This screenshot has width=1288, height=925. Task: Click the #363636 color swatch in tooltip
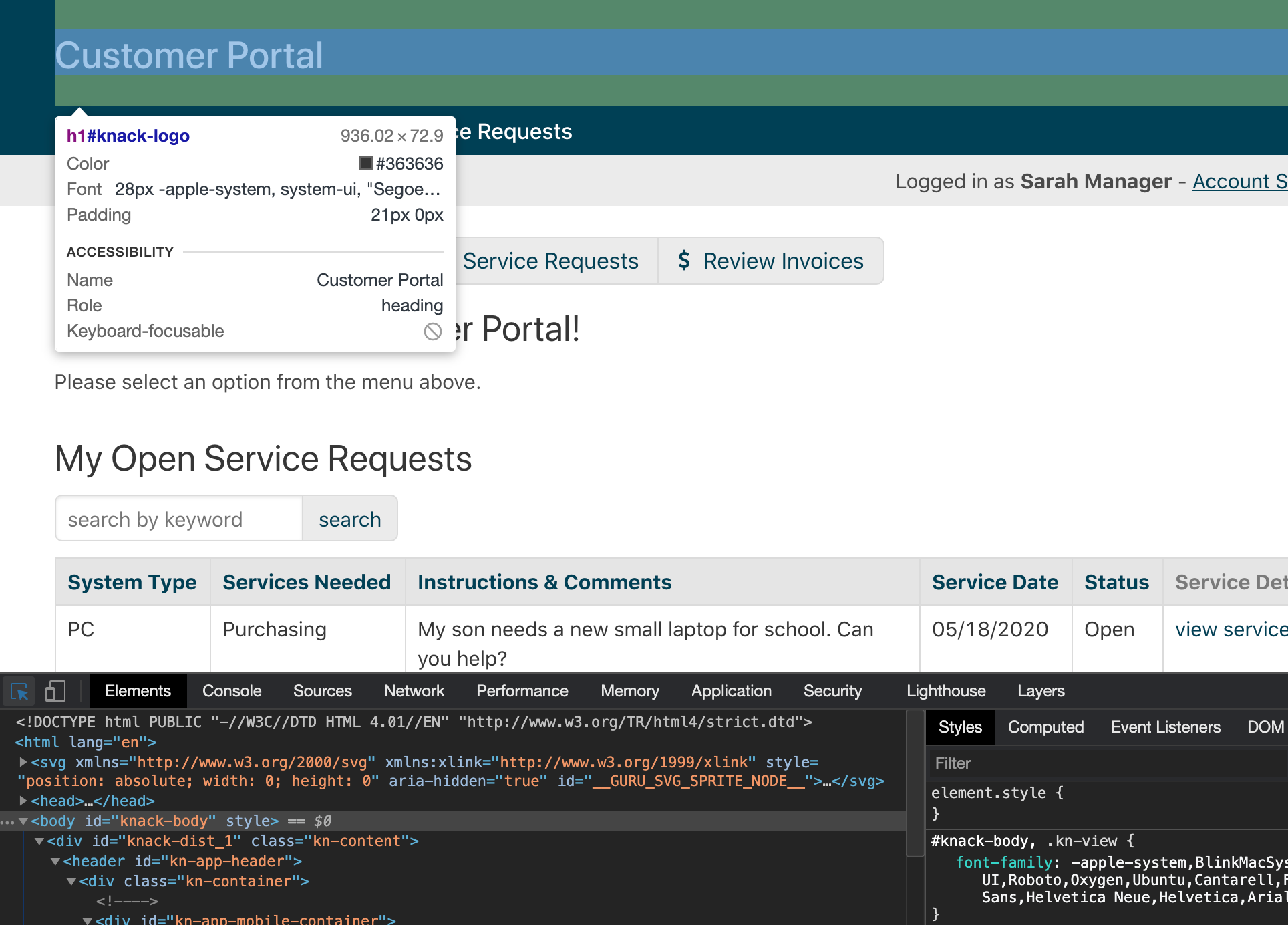pyautogui.click(x=365, y=164)
